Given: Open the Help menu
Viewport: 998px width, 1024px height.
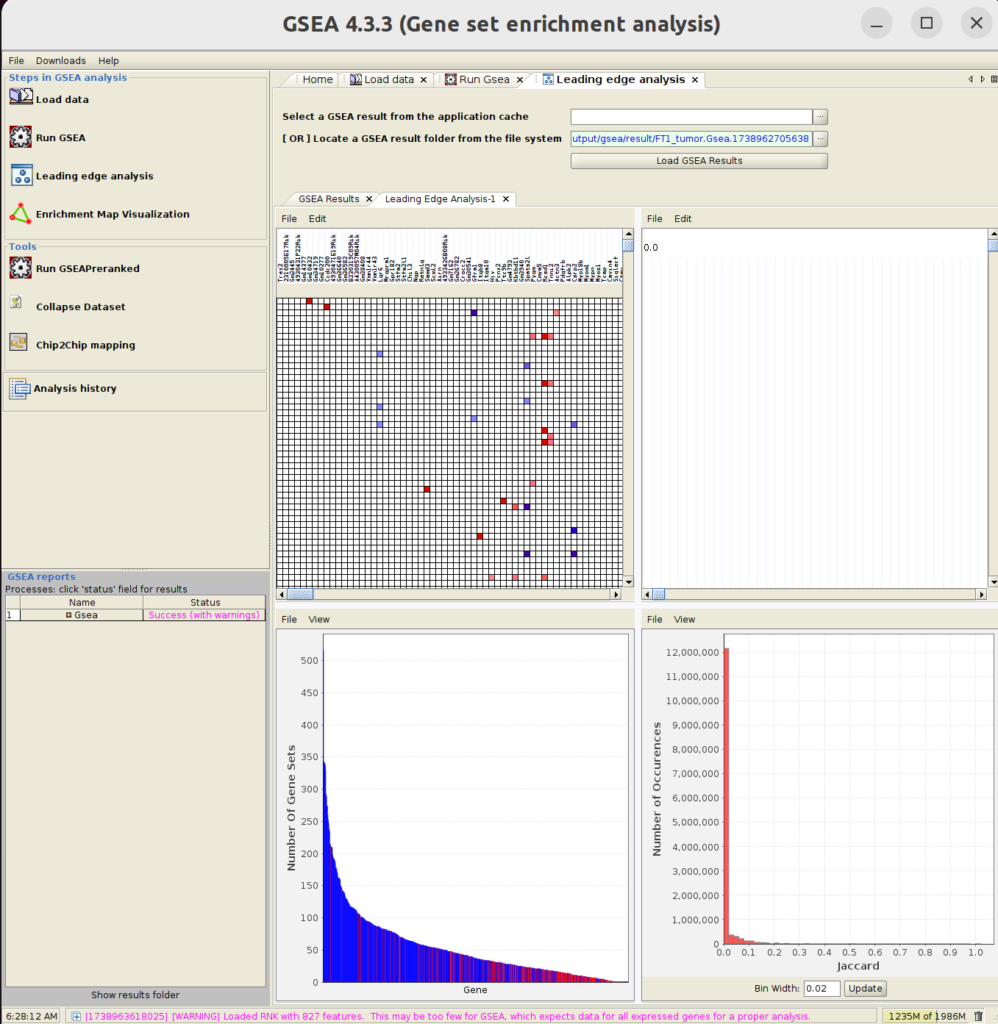Looking at the screenshot, I should pyautogui.click(x=108, y=61).
